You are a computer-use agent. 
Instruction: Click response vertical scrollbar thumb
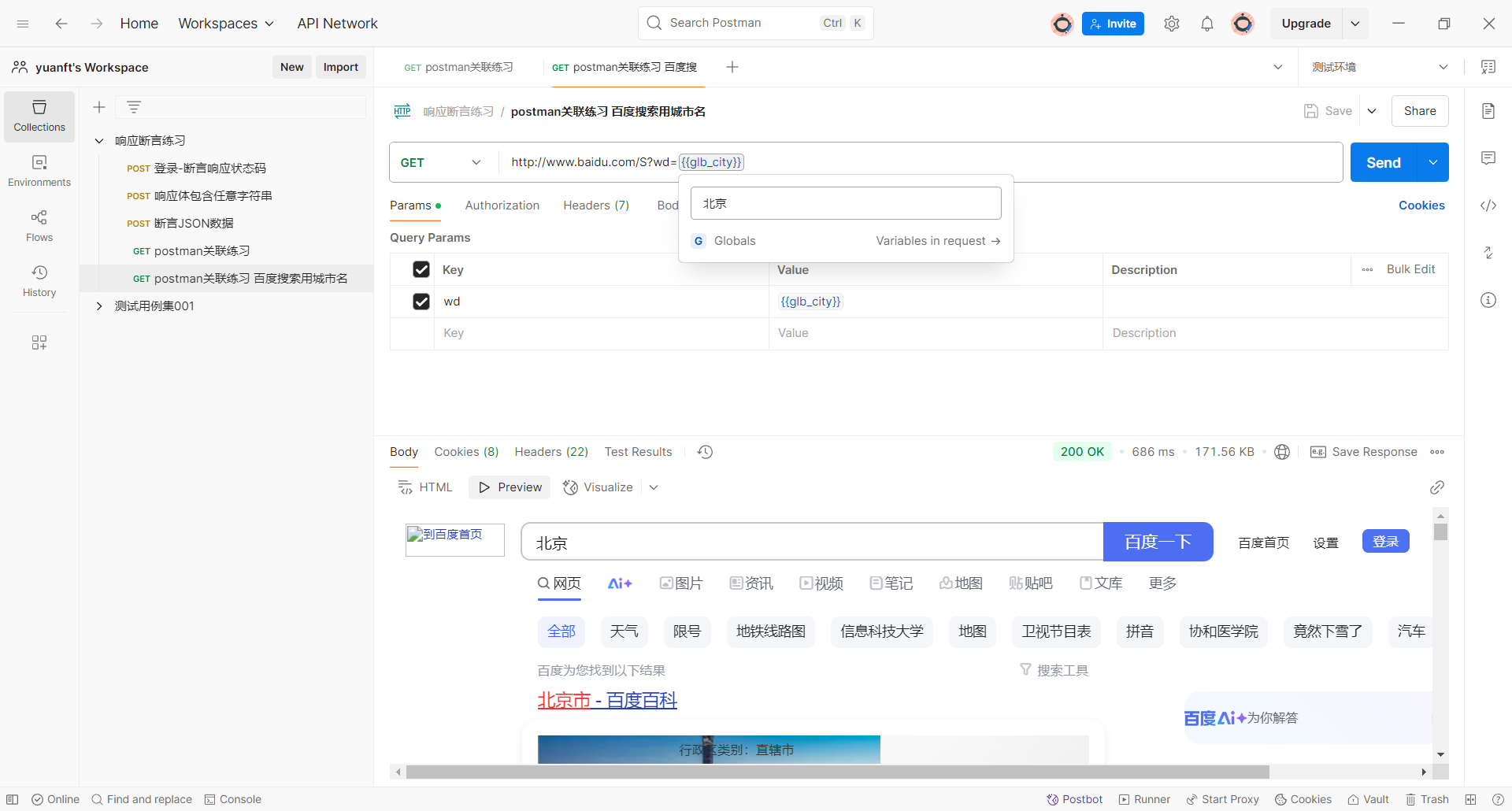pyautogui.click(x=1440, y=532)
